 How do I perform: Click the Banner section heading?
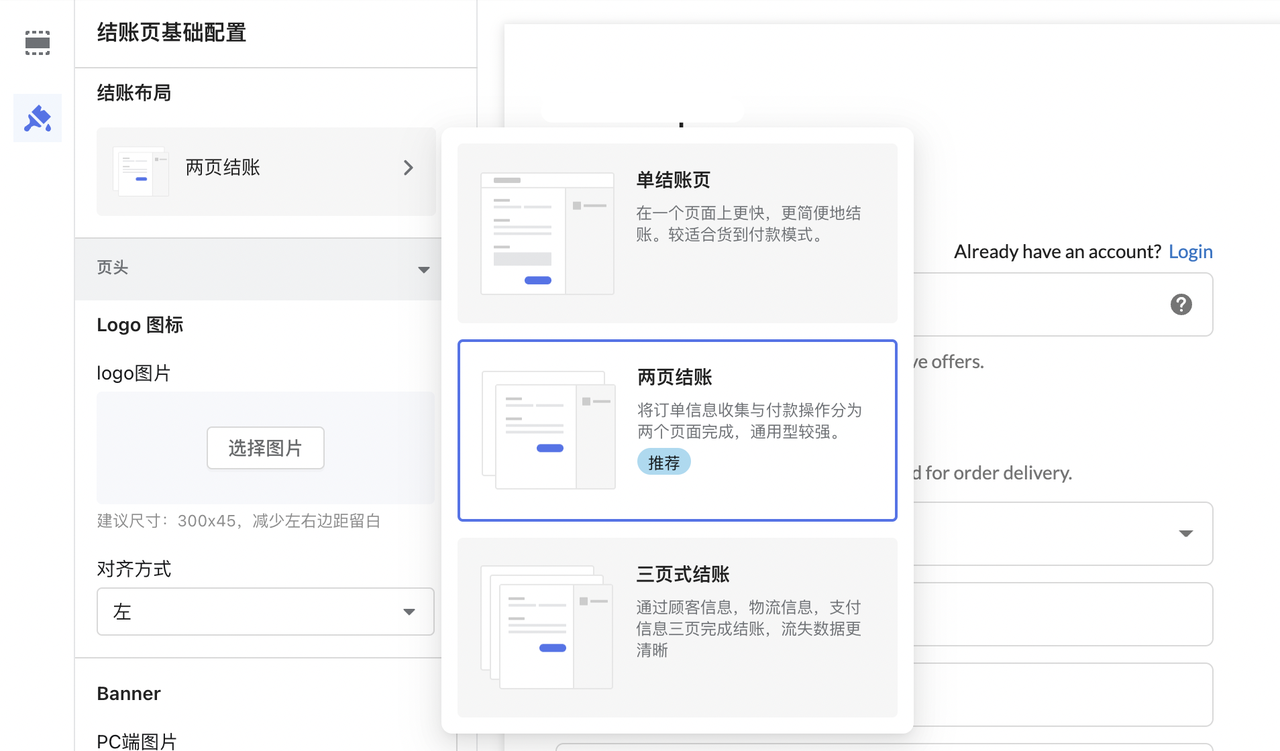(x=127, y=693)
